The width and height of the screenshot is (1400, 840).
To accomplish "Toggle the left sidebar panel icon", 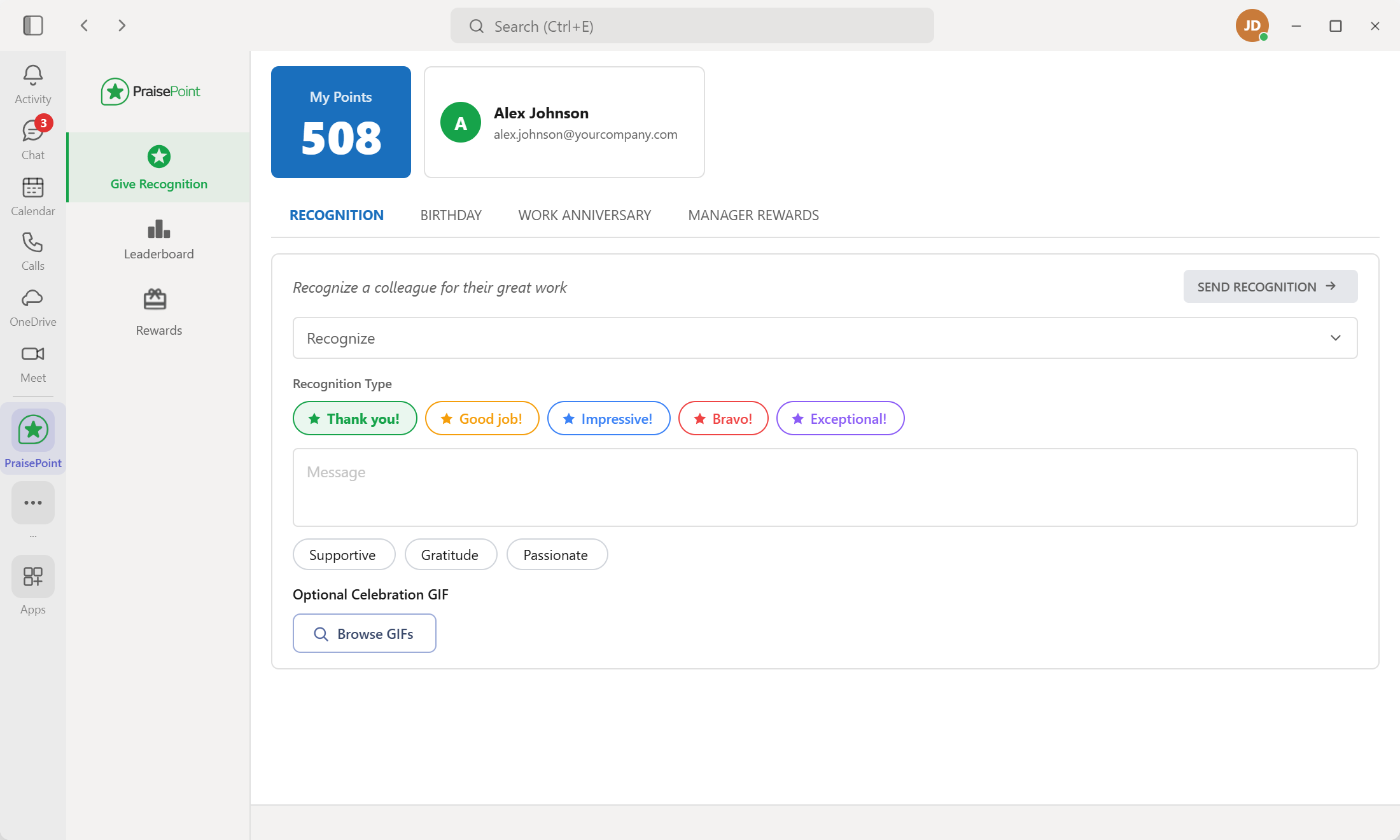I will coord(33,25).
